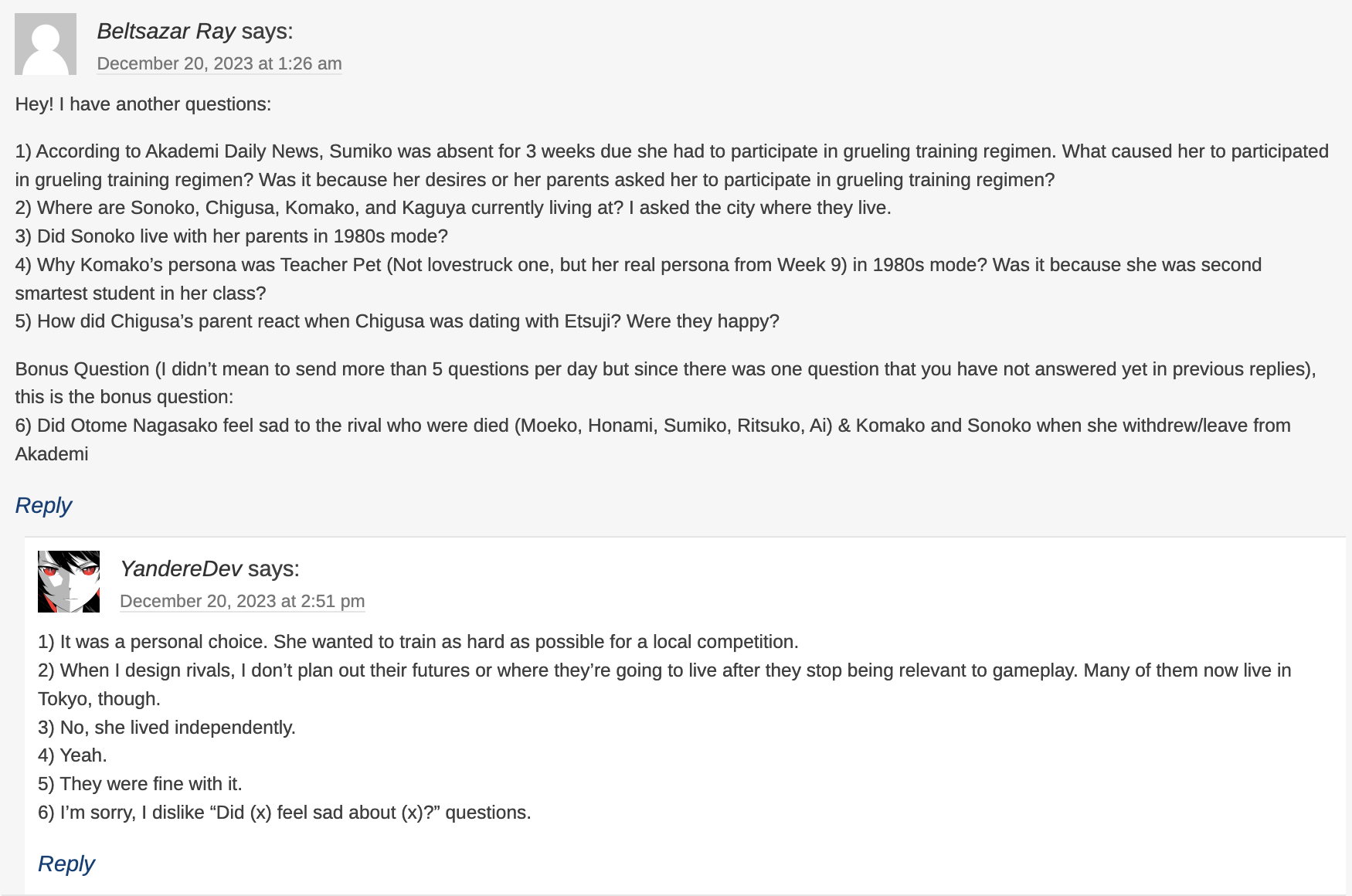Open the 2:51 pm comment permalink
1352x896 pixels.
click(242, 601)
